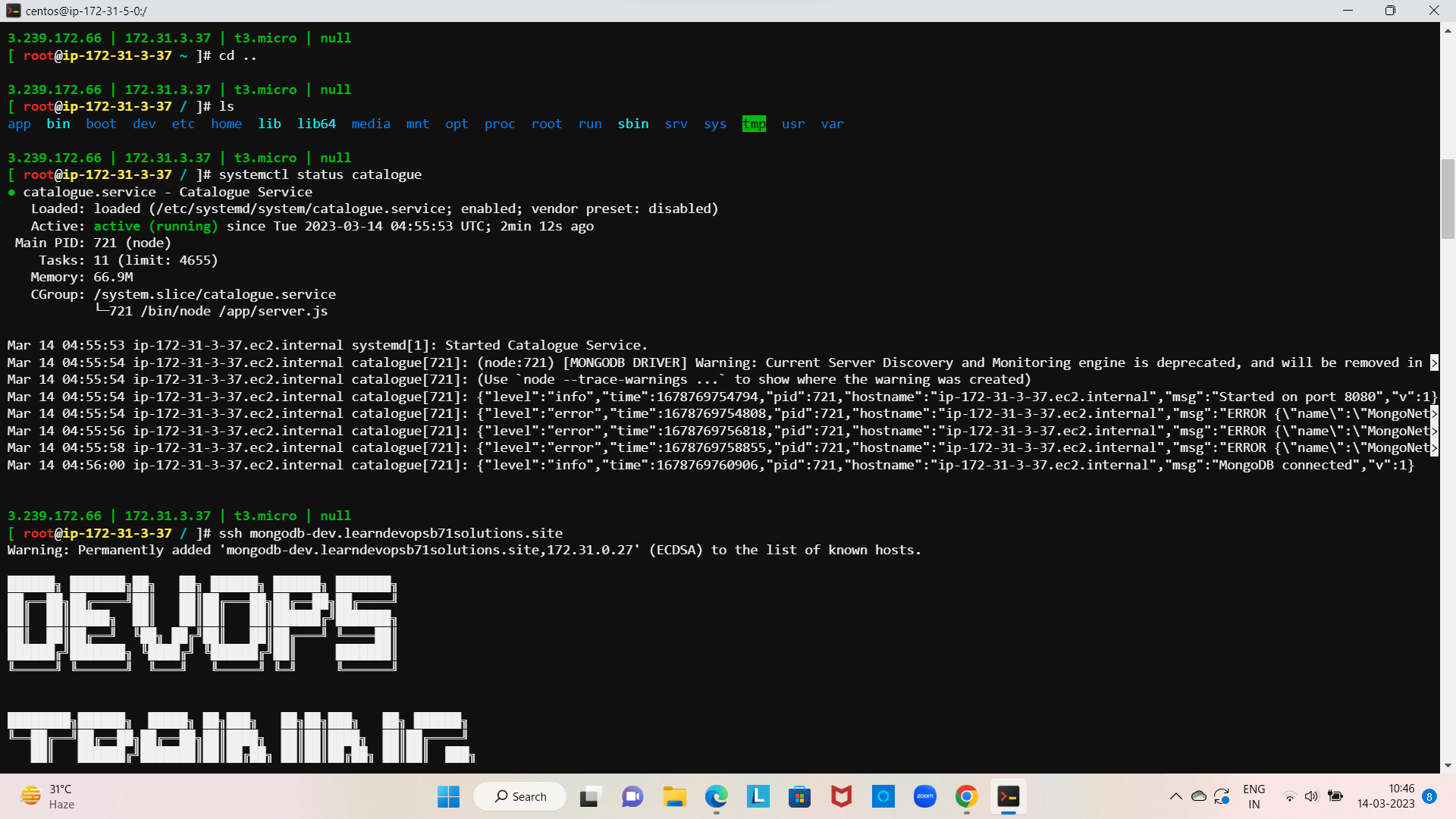Launch Zoom from the taskbar

coord(924,796)
